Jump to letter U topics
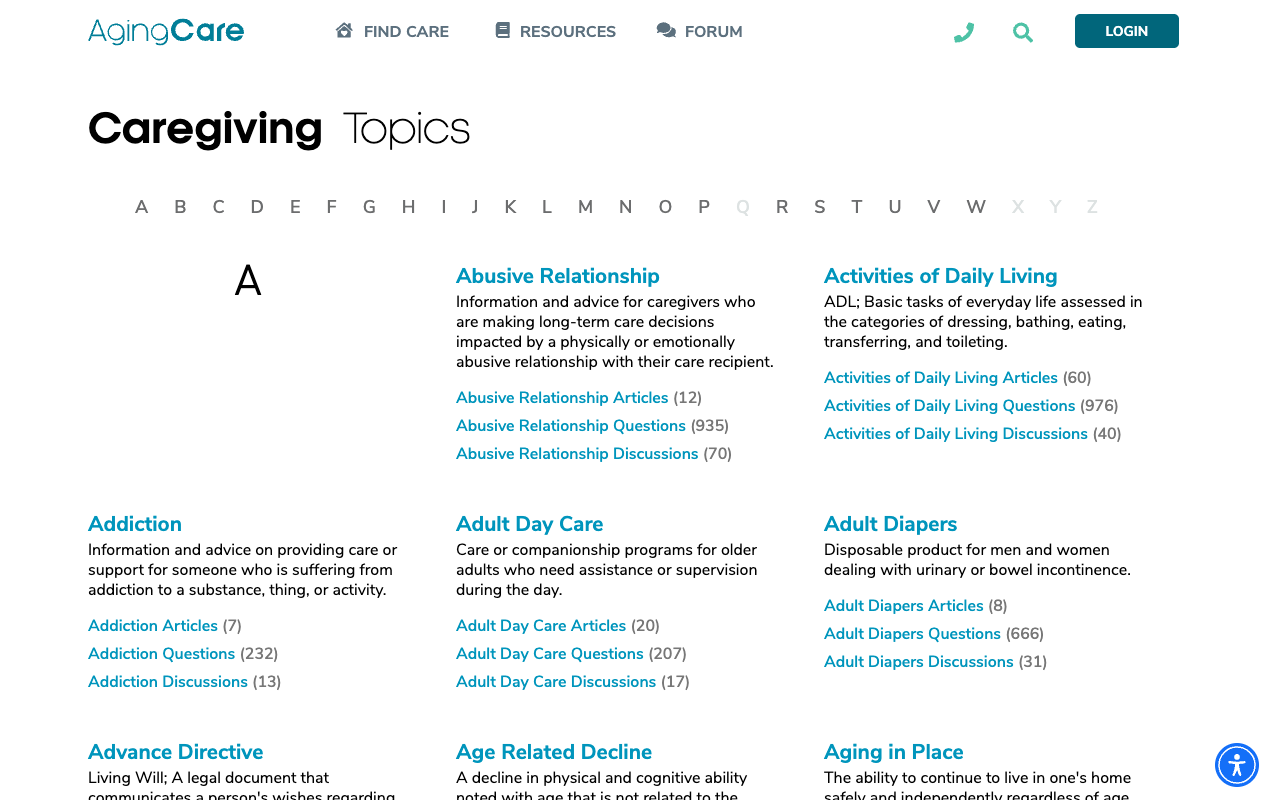 895,207
